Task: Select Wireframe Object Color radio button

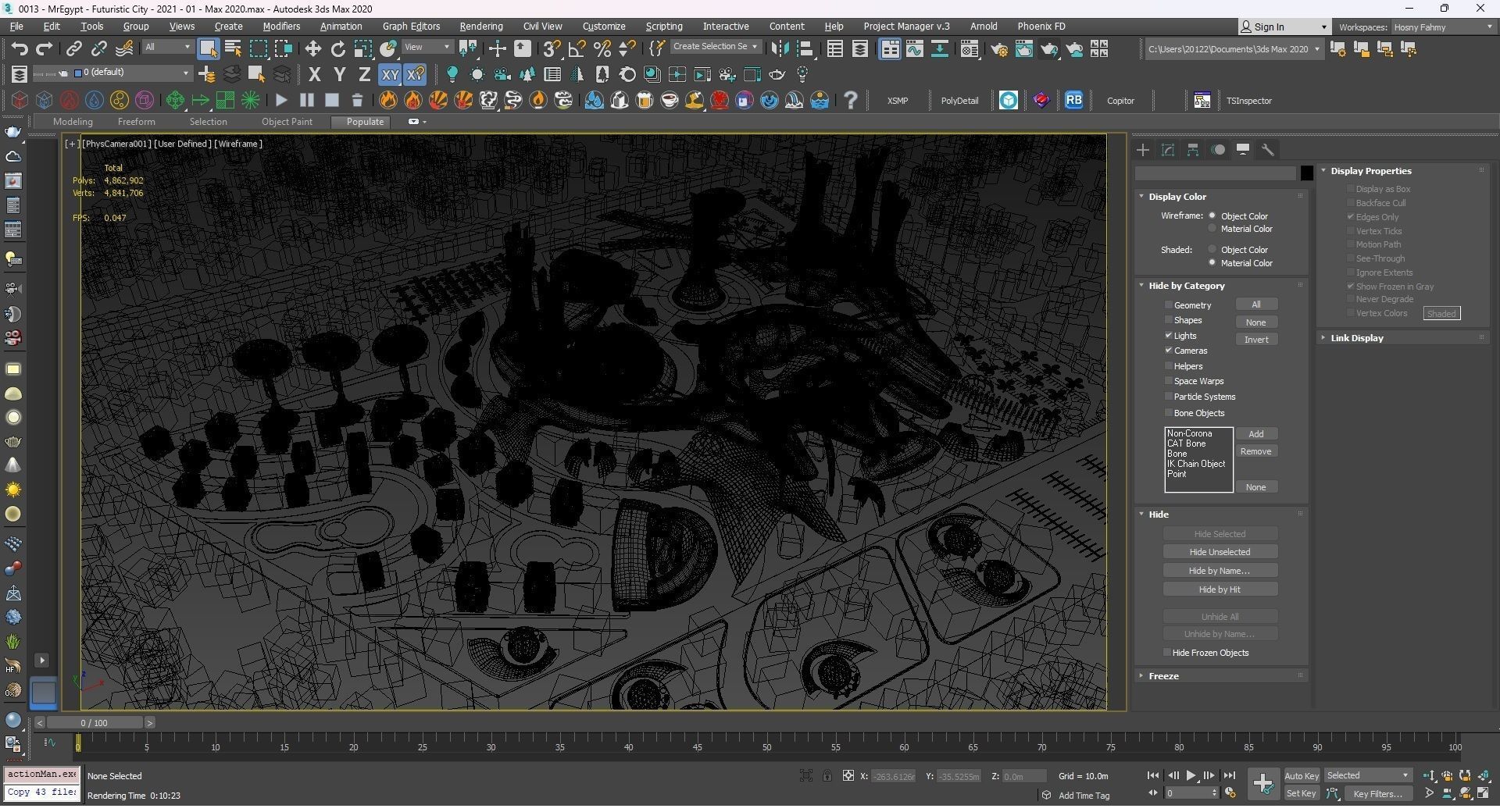Action: [x=1212, y=215]
